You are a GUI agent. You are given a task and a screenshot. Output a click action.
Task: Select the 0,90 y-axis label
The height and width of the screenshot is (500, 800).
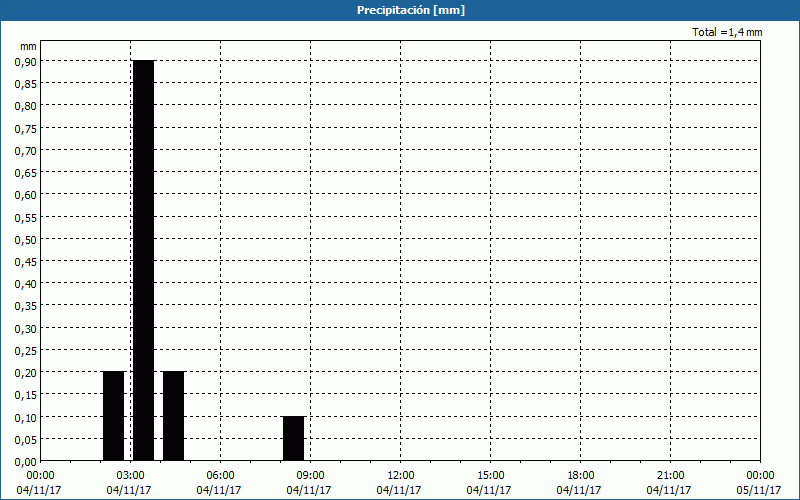coord(26,61)
